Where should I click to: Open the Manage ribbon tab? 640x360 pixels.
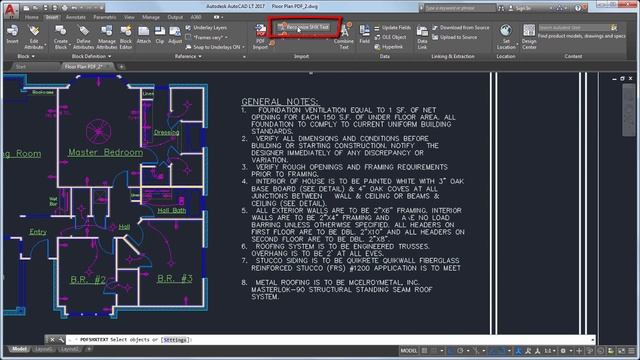151,17
